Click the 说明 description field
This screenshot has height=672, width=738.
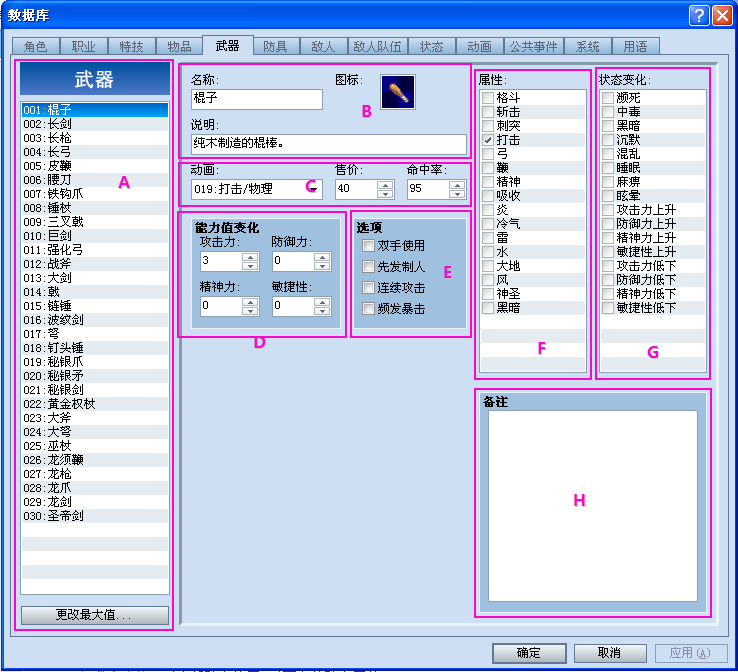point(329,144)
